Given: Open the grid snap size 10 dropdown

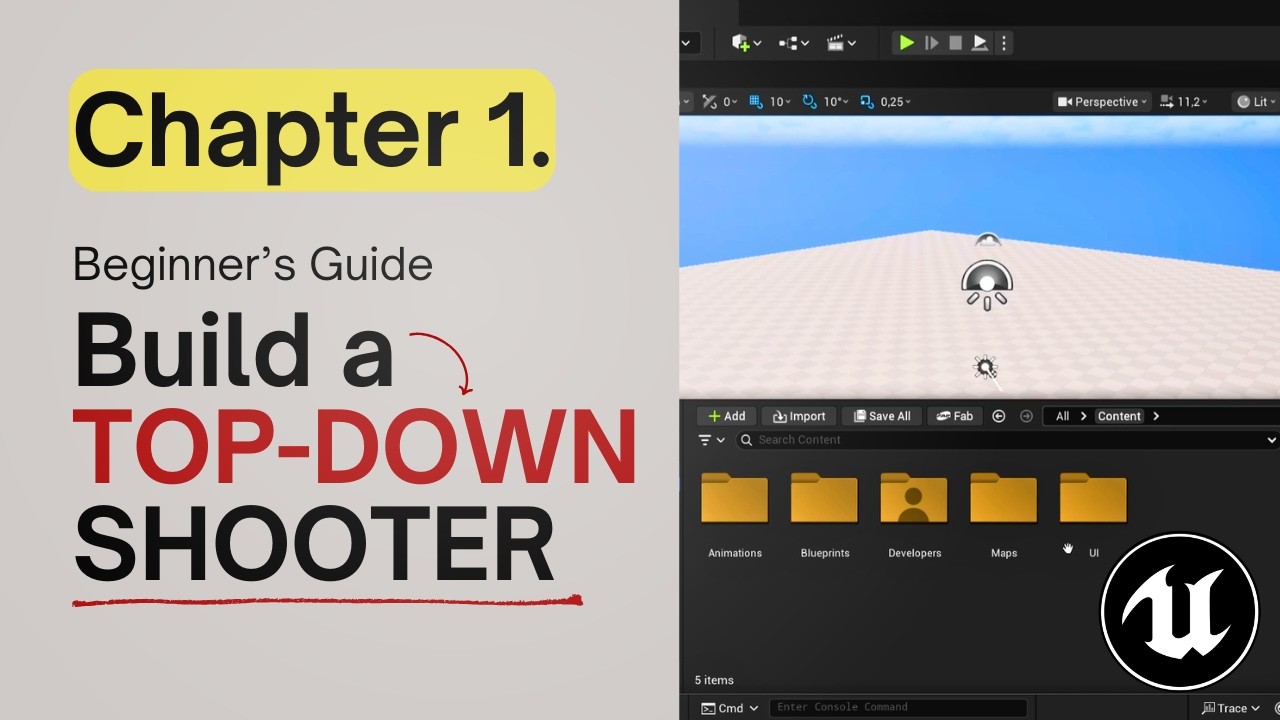Looking at the screenshot, I should 780,102.
